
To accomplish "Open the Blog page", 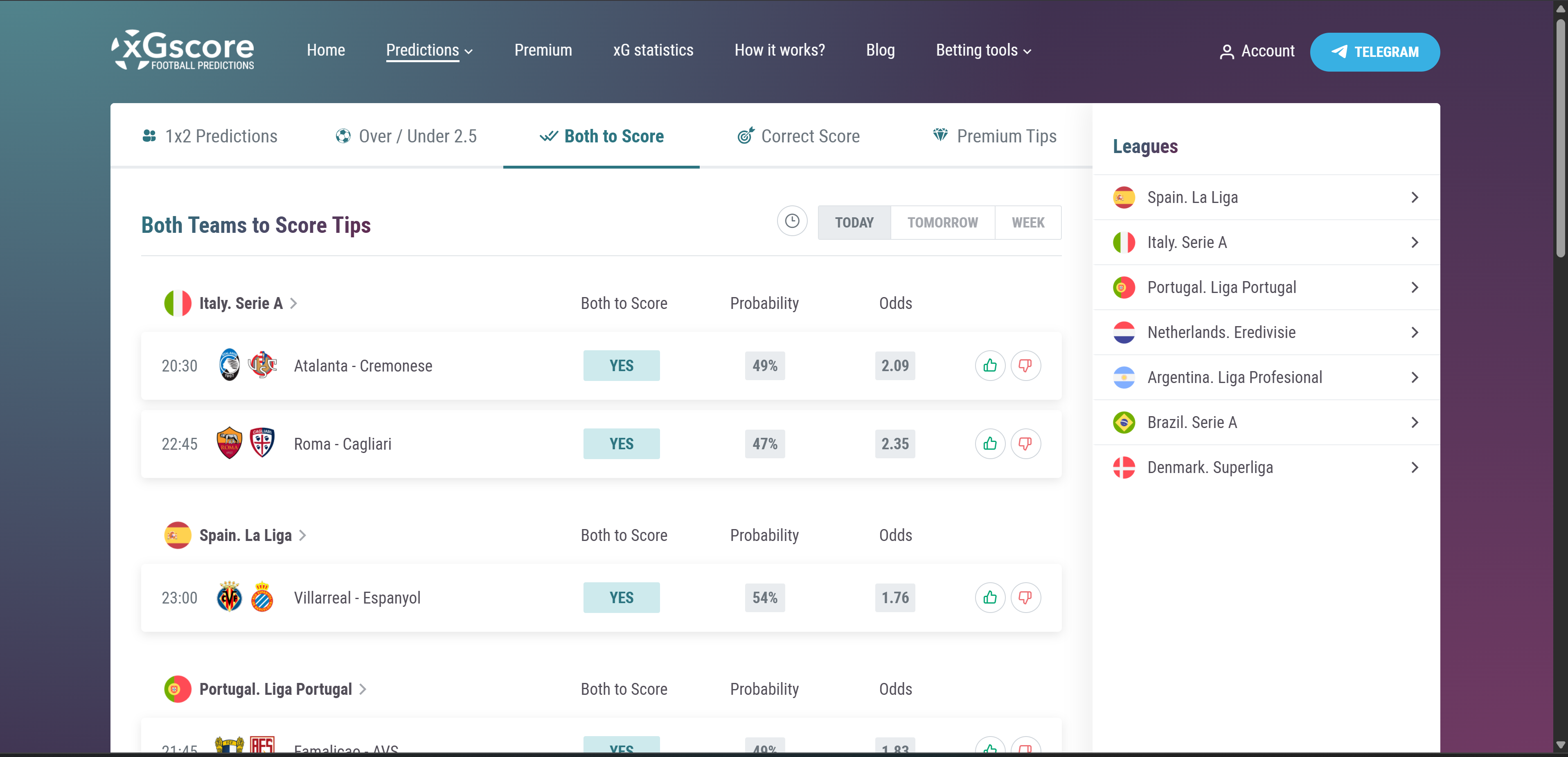I will [x=880, y=50].
